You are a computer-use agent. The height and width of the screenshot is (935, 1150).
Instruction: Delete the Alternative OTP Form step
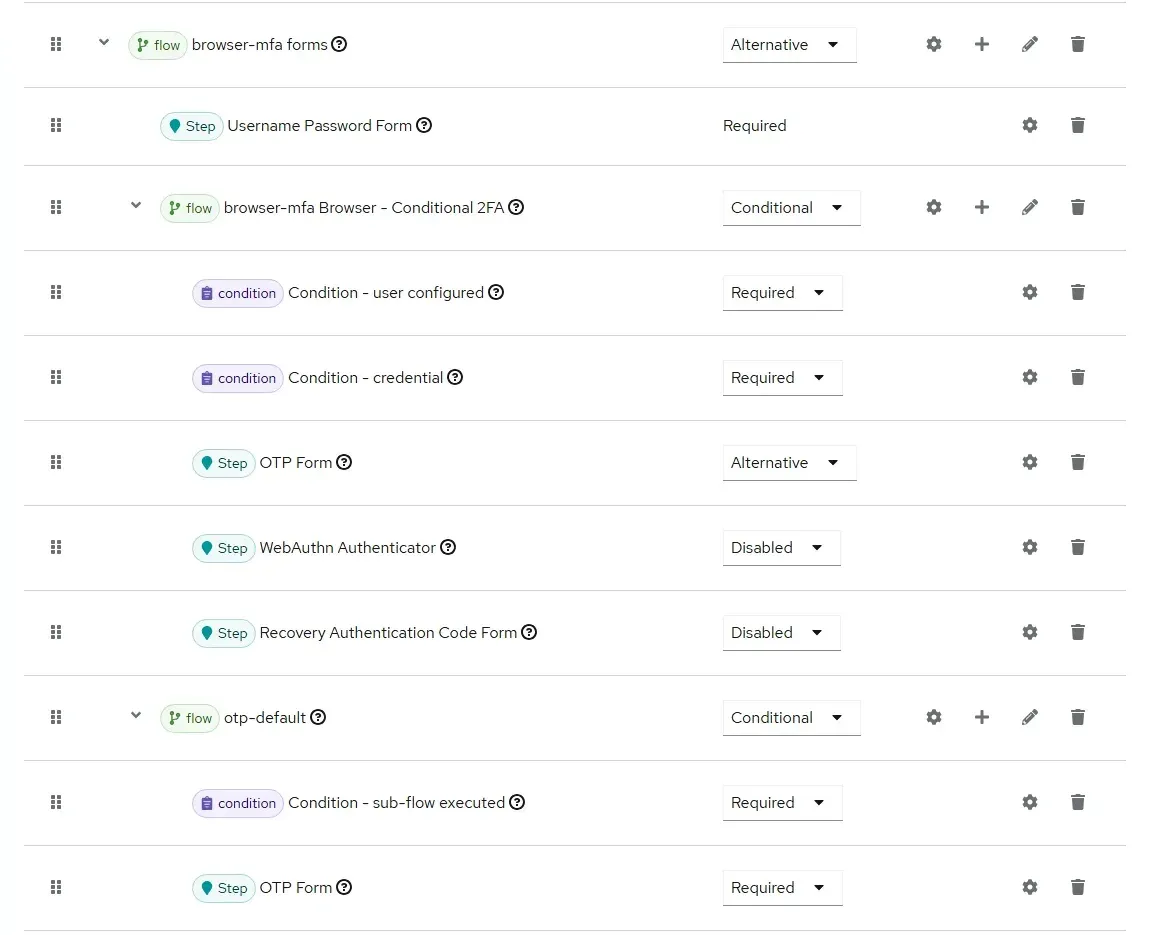click(1078, 462)
